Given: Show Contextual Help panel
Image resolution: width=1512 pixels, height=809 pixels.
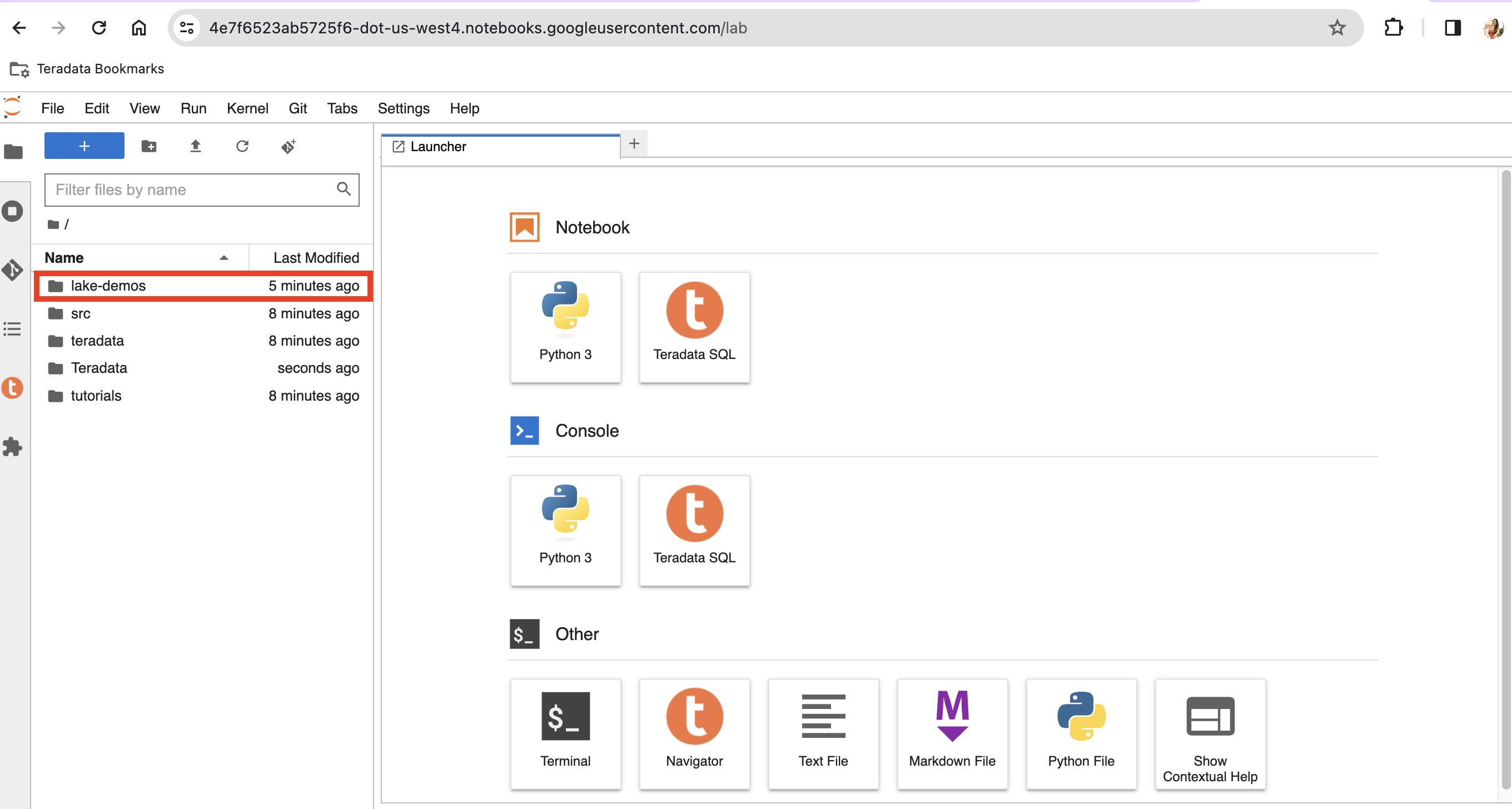Looking at the screenshot, I should [1210, 734].
